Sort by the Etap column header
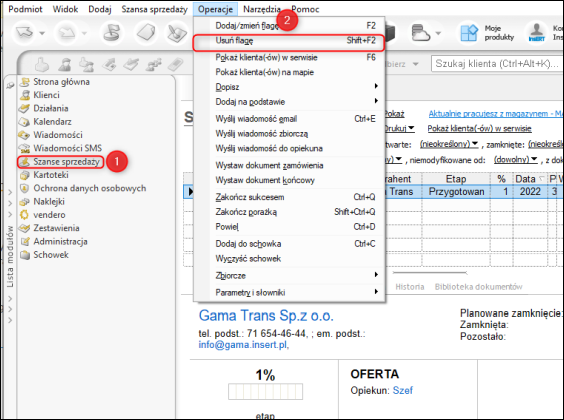 coord(456,179)
